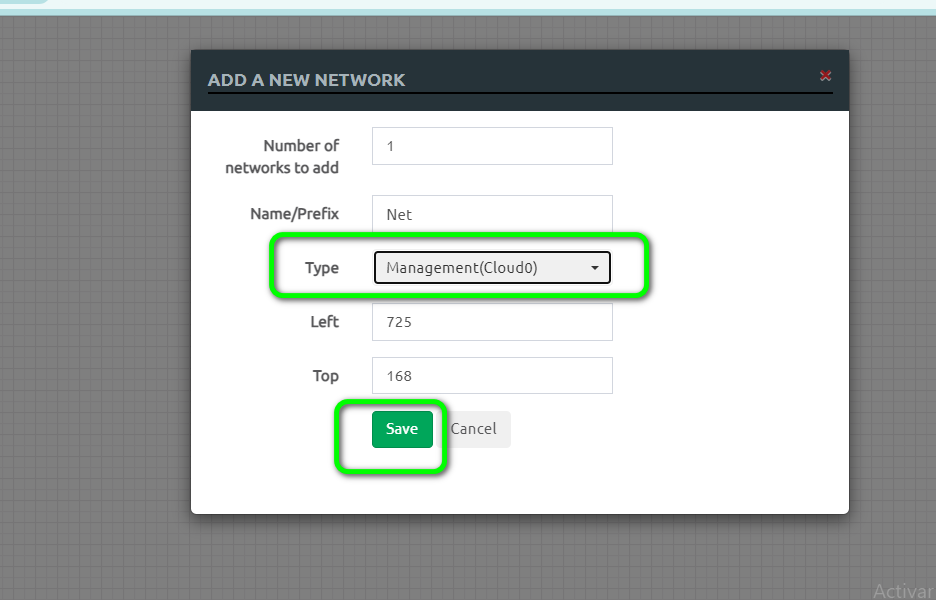Open the Type dropdown showing Management(Cloud0)

tap(480, 268)
